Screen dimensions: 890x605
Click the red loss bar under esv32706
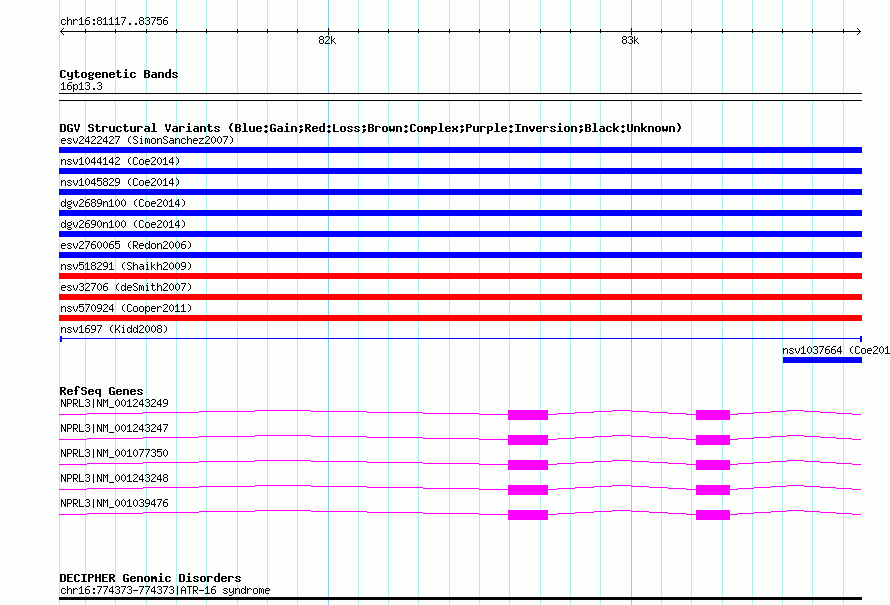tap(460, 297)
